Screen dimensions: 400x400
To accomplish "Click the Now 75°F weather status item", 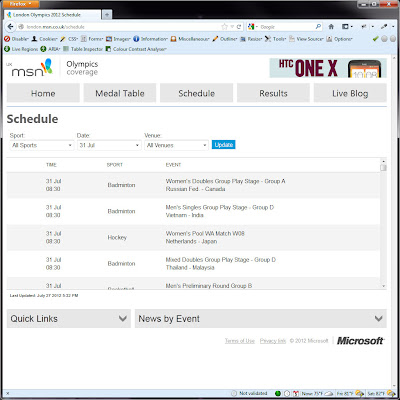I will tap(317, 393).
